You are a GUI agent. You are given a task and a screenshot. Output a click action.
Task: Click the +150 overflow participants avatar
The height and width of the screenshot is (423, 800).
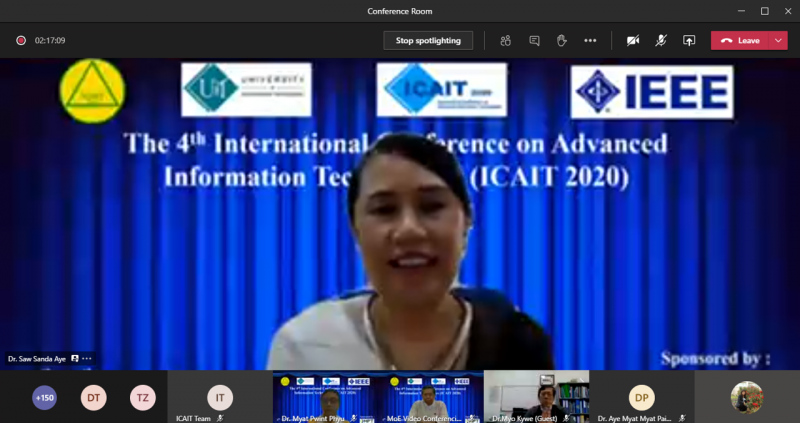[45, 397]
